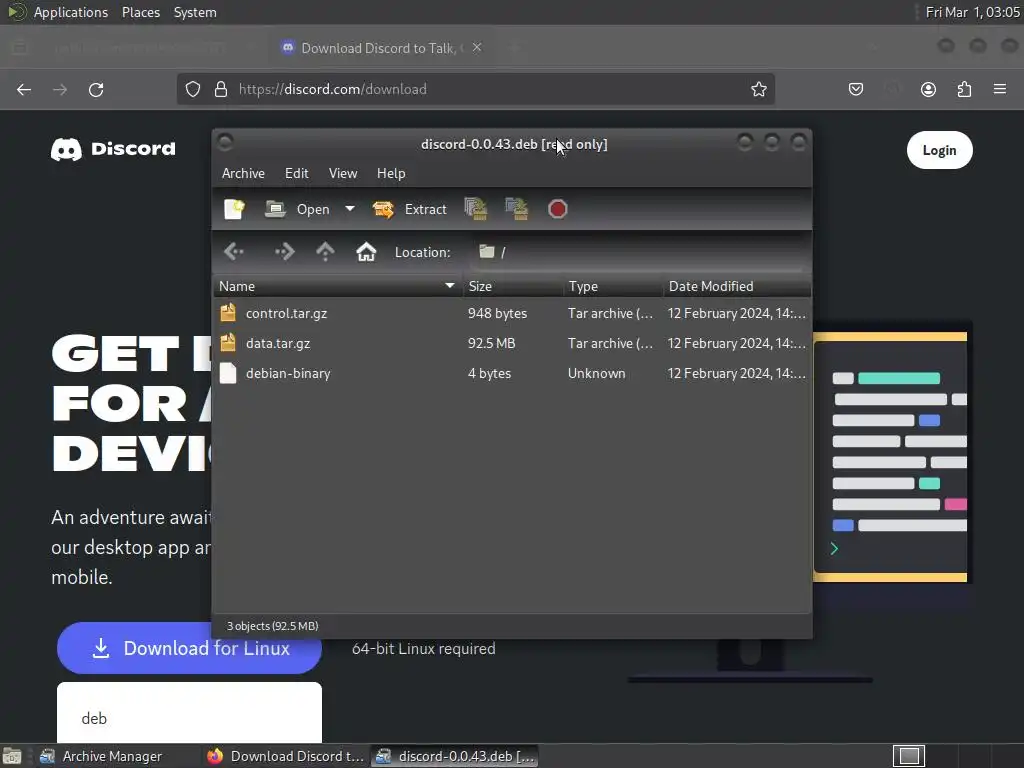The width and height of the screenshot is (1024, 768).
Task: Open the System menu in top panel
Action: (x=195, y=12)
